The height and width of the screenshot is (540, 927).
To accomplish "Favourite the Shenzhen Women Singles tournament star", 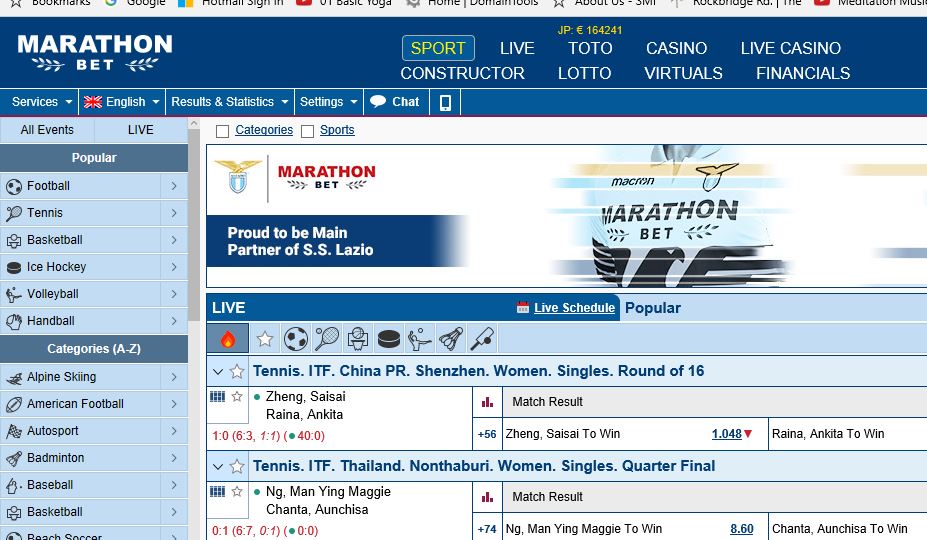I will click(237, 371).
